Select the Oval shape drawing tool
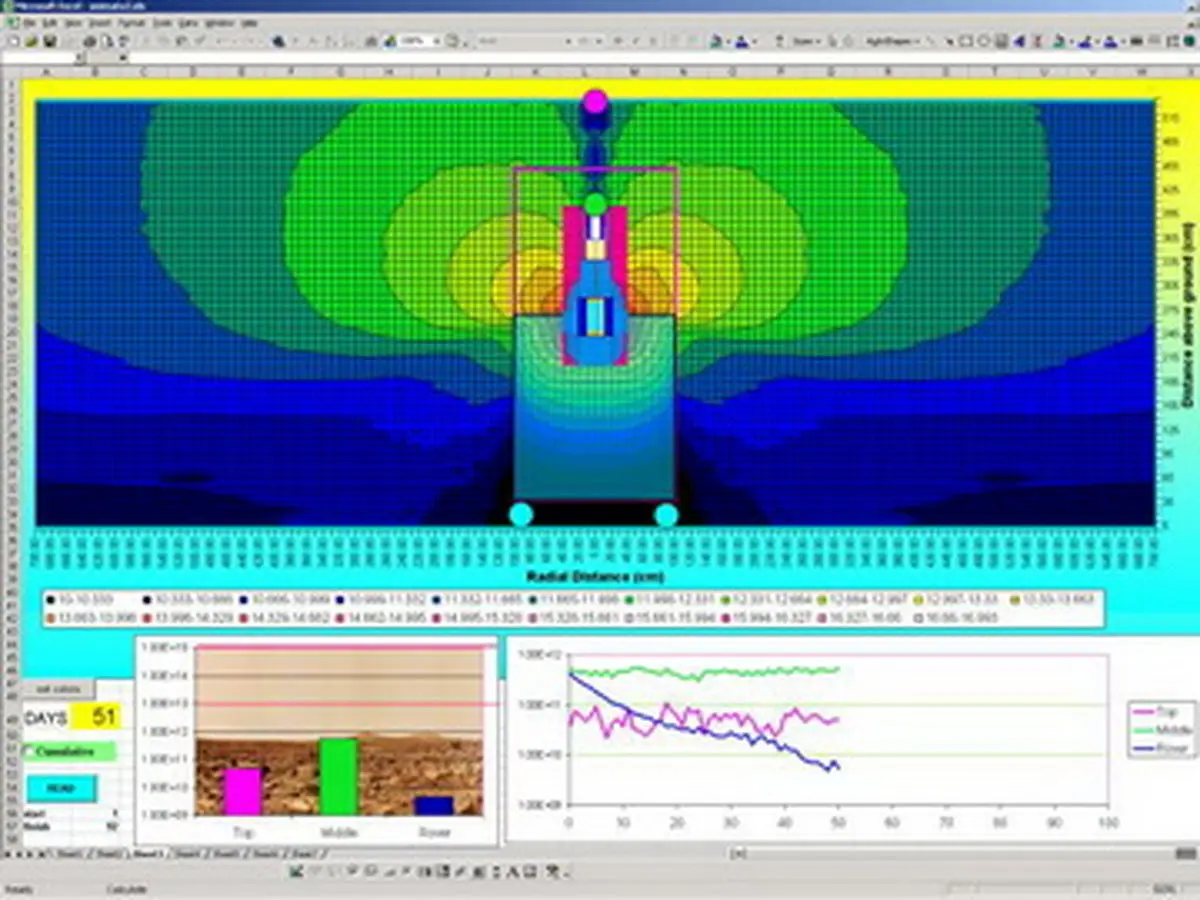This screenshot has width=1200, height=900. [x=984, y=41]
